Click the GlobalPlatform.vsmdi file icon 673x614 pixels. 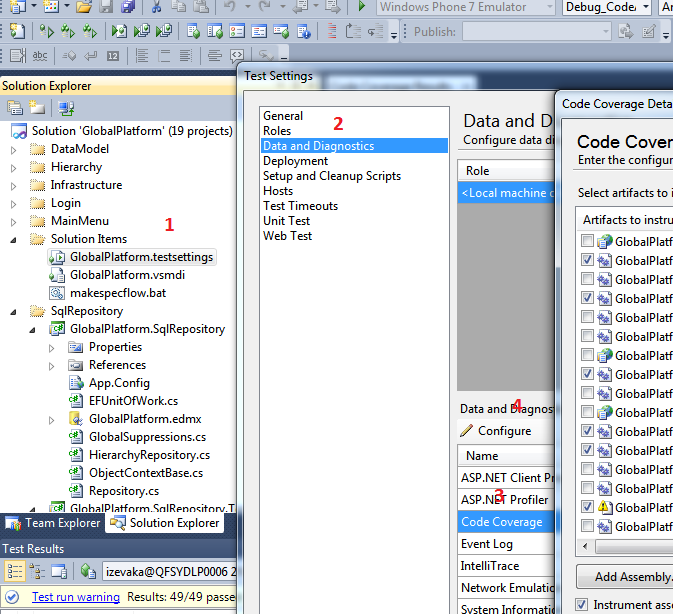[x=57, y=275]
